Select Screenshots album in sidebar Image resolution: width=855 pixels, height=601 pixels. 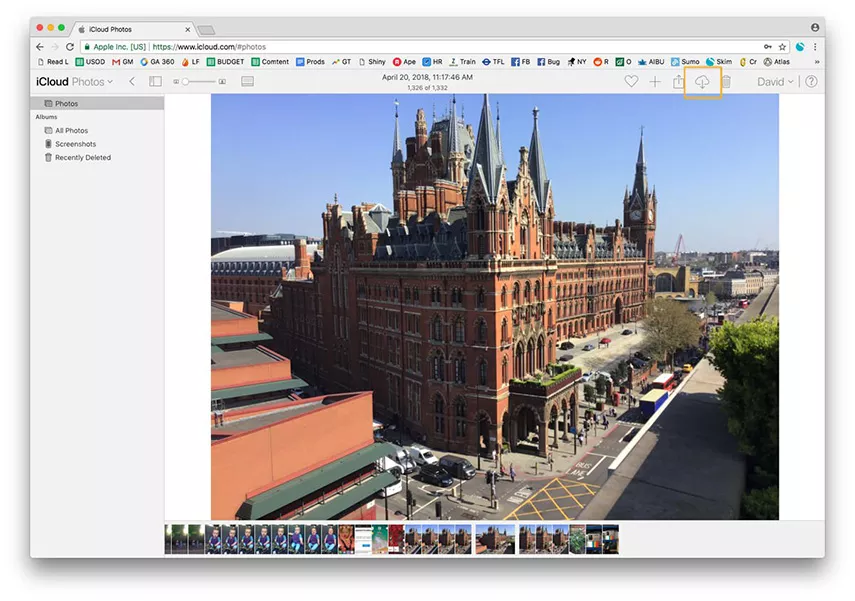[75, 144]
